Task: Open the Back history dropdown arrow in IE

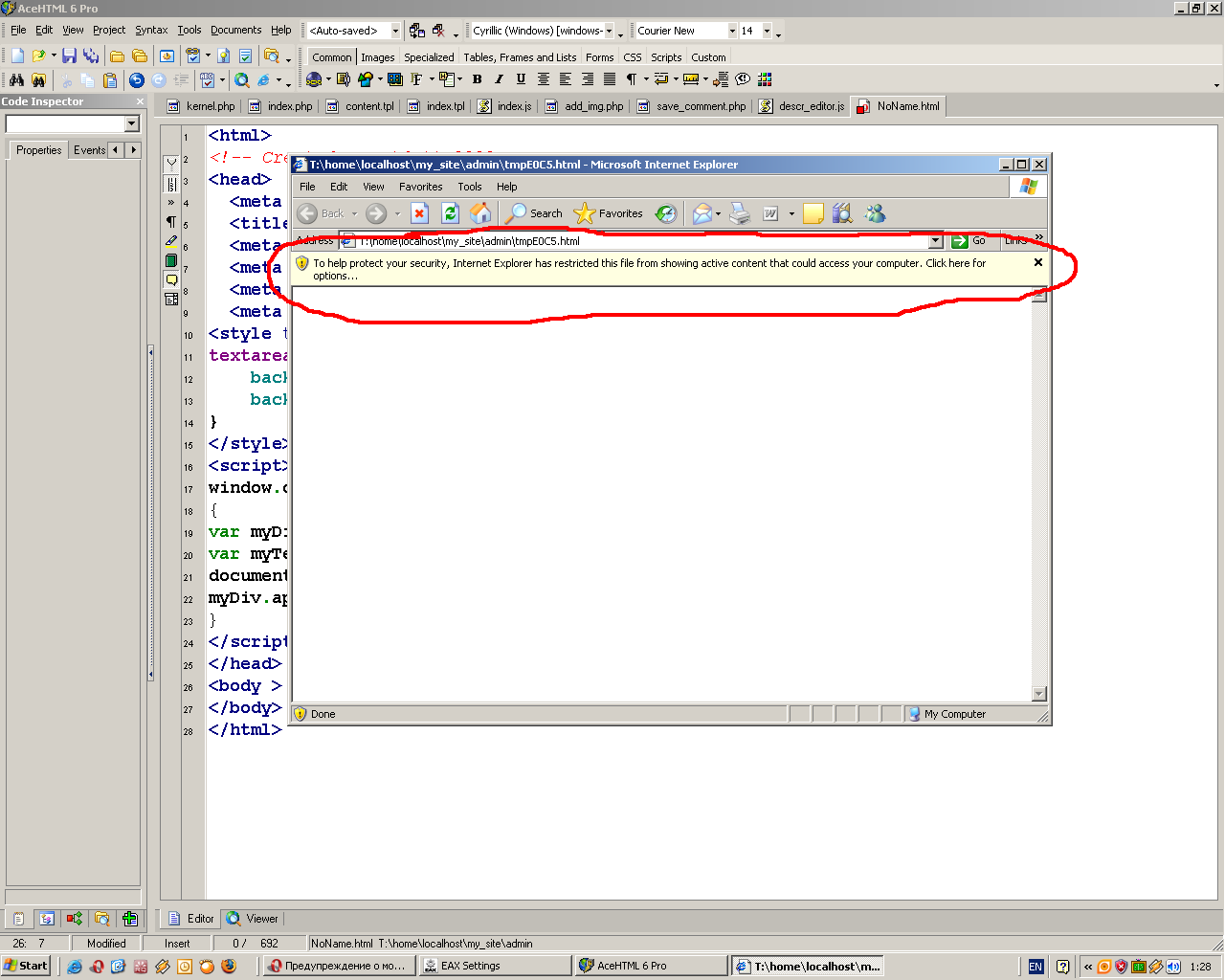Action: click(354, 213)
